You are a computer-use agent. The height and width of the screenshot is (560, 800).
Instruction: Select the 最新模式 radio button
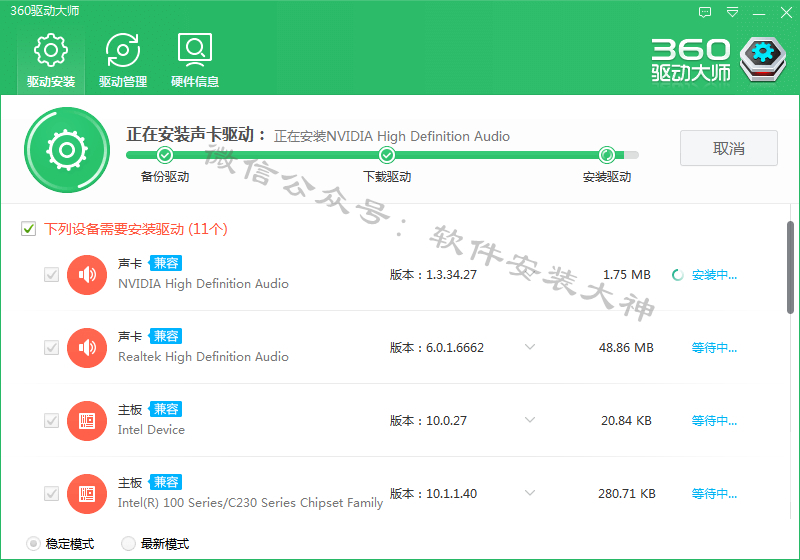(x=128, y=544)
